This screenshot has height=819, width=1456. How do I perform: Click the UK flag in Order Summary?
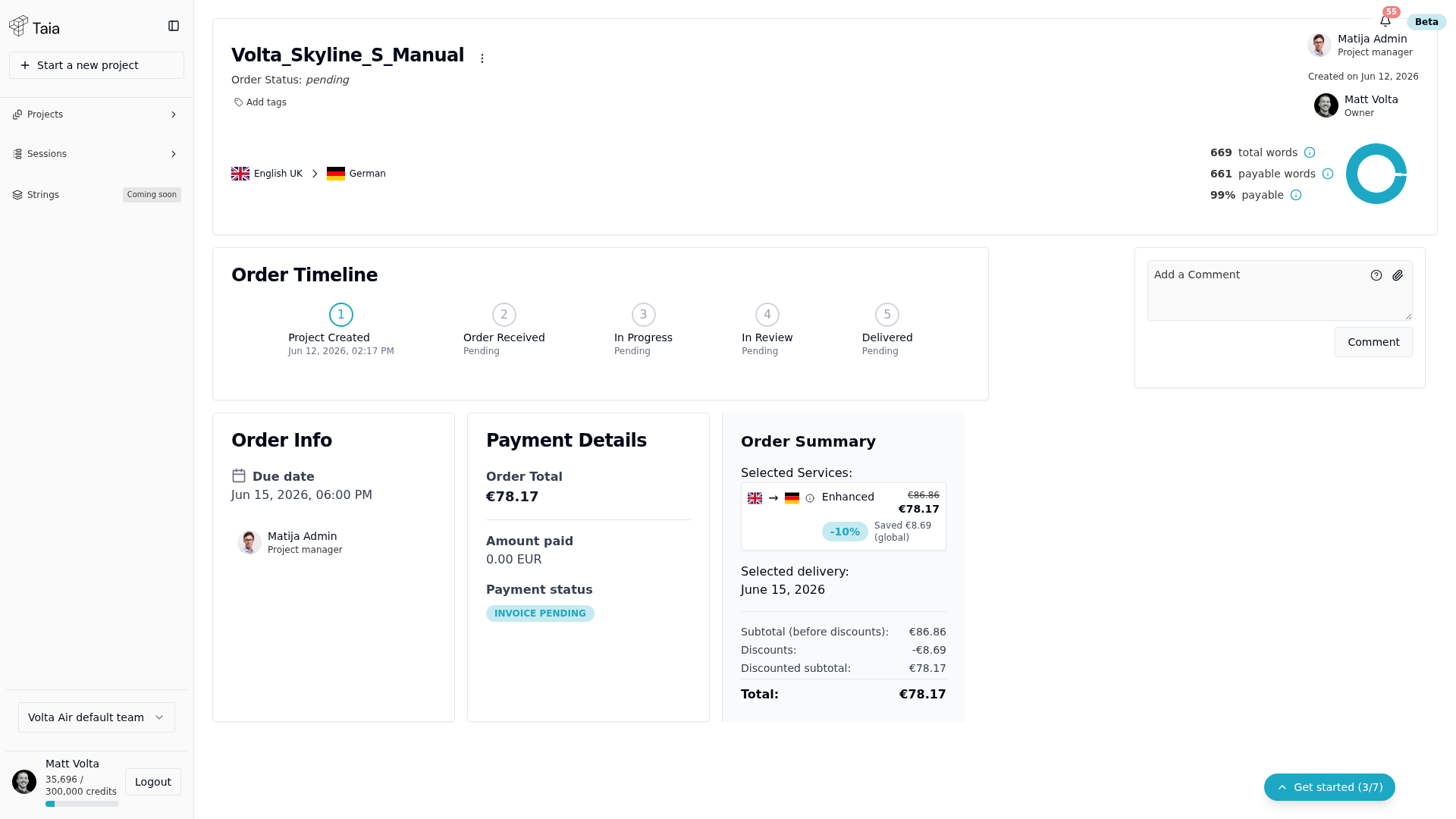coord(755,498)
